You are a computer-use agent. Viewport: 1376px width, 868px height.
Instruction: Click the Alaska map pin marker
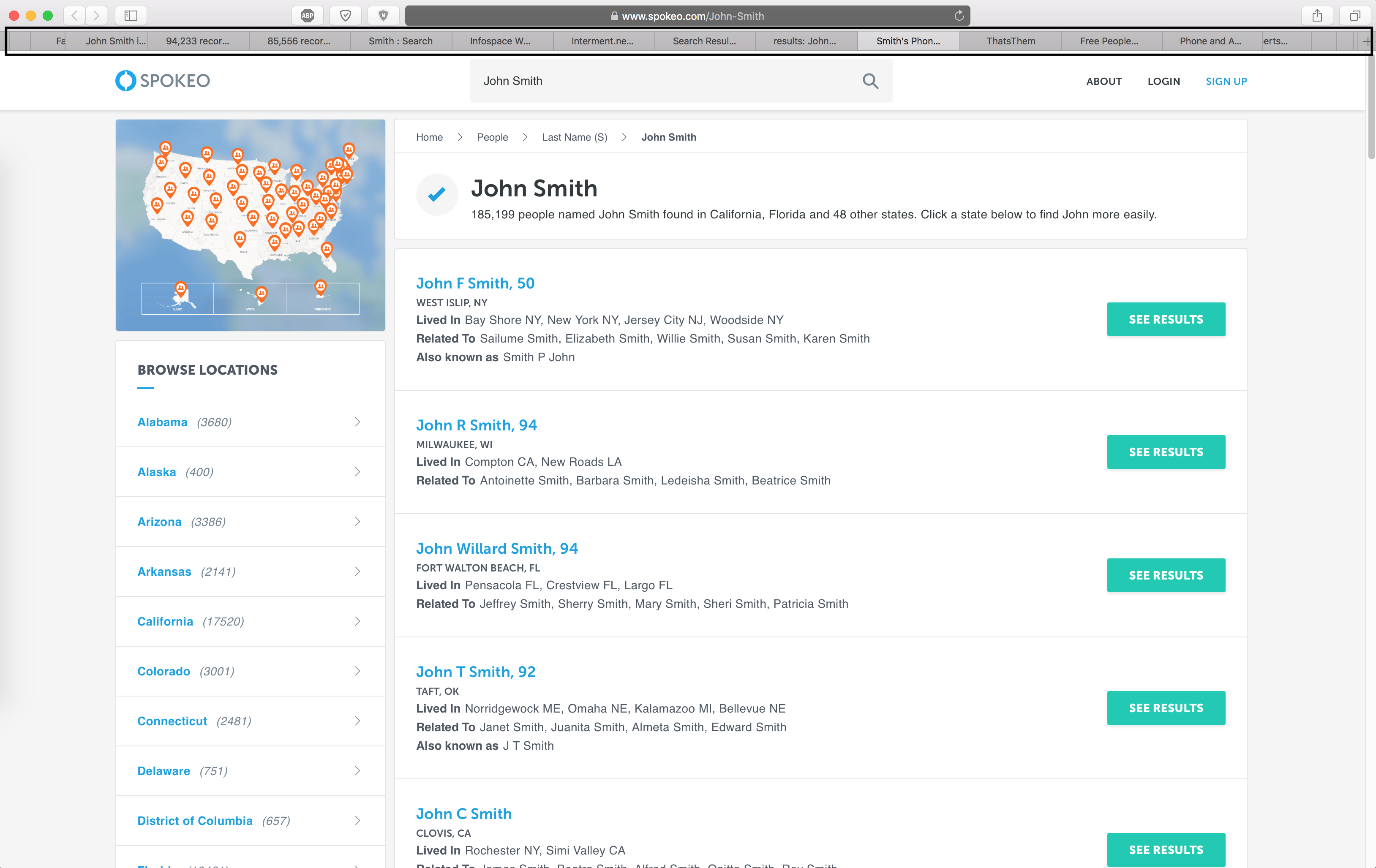click(x=180, y=288)
